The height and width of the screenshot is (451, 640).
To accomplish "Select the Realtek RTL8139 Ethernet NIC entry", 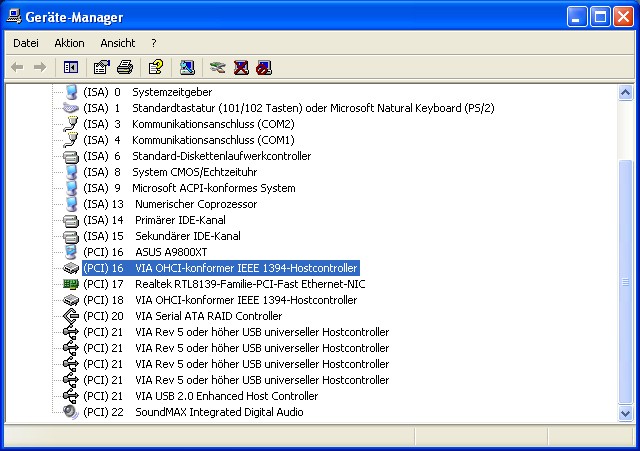I will point(224,284).
